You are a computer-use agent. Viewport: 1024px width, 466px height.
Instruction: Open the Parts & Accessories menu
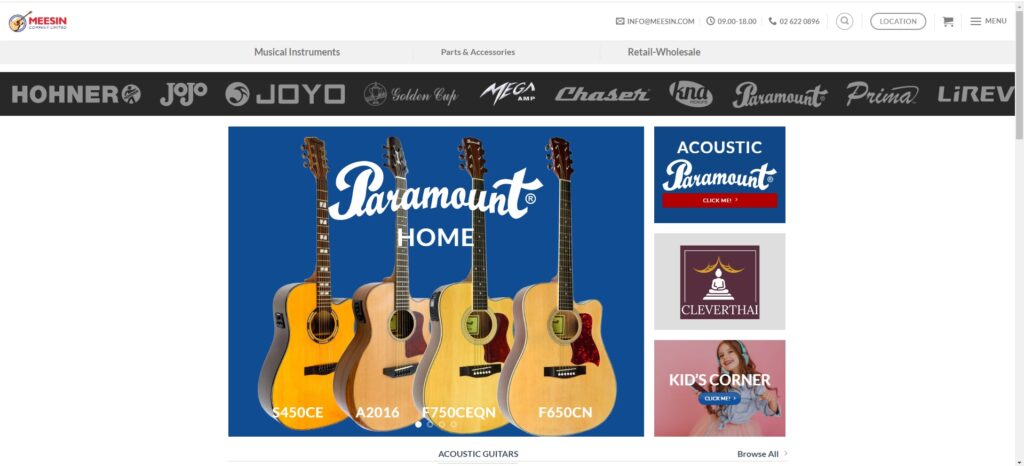[478, 52]
